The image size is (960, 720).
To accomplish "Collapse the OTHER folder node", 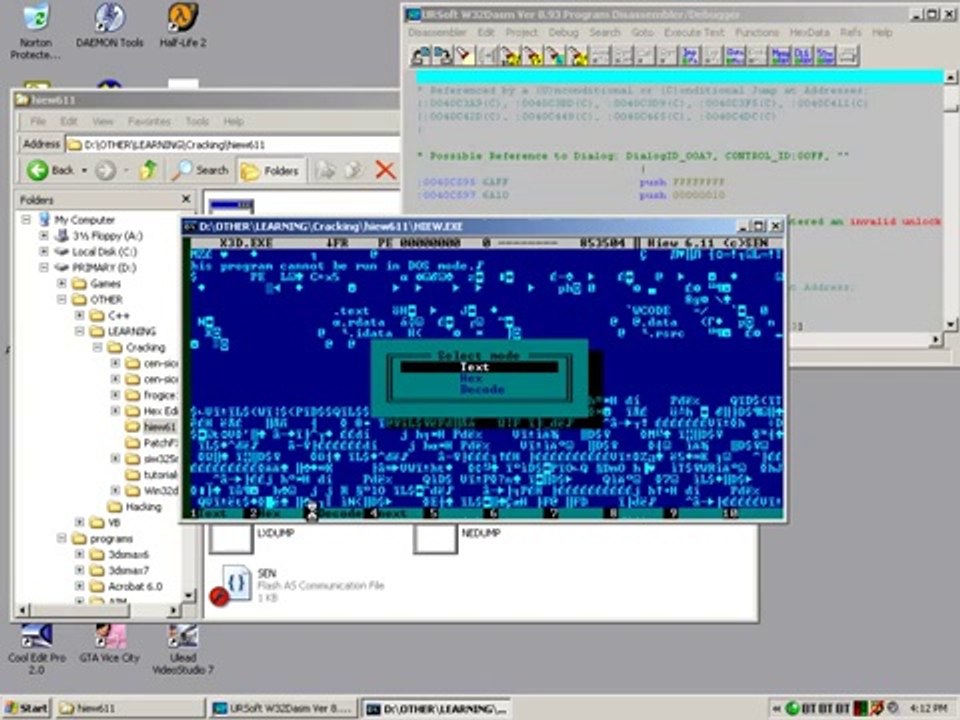I will 61,299.
